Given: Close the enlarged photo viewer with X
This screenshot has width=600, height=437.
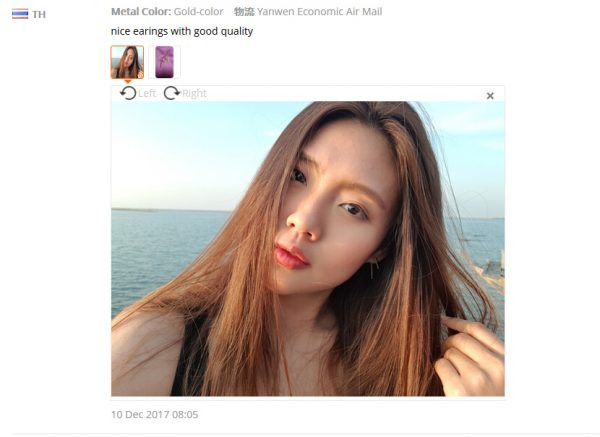Looking at the screenshot, I should click(x=490, y=96).
